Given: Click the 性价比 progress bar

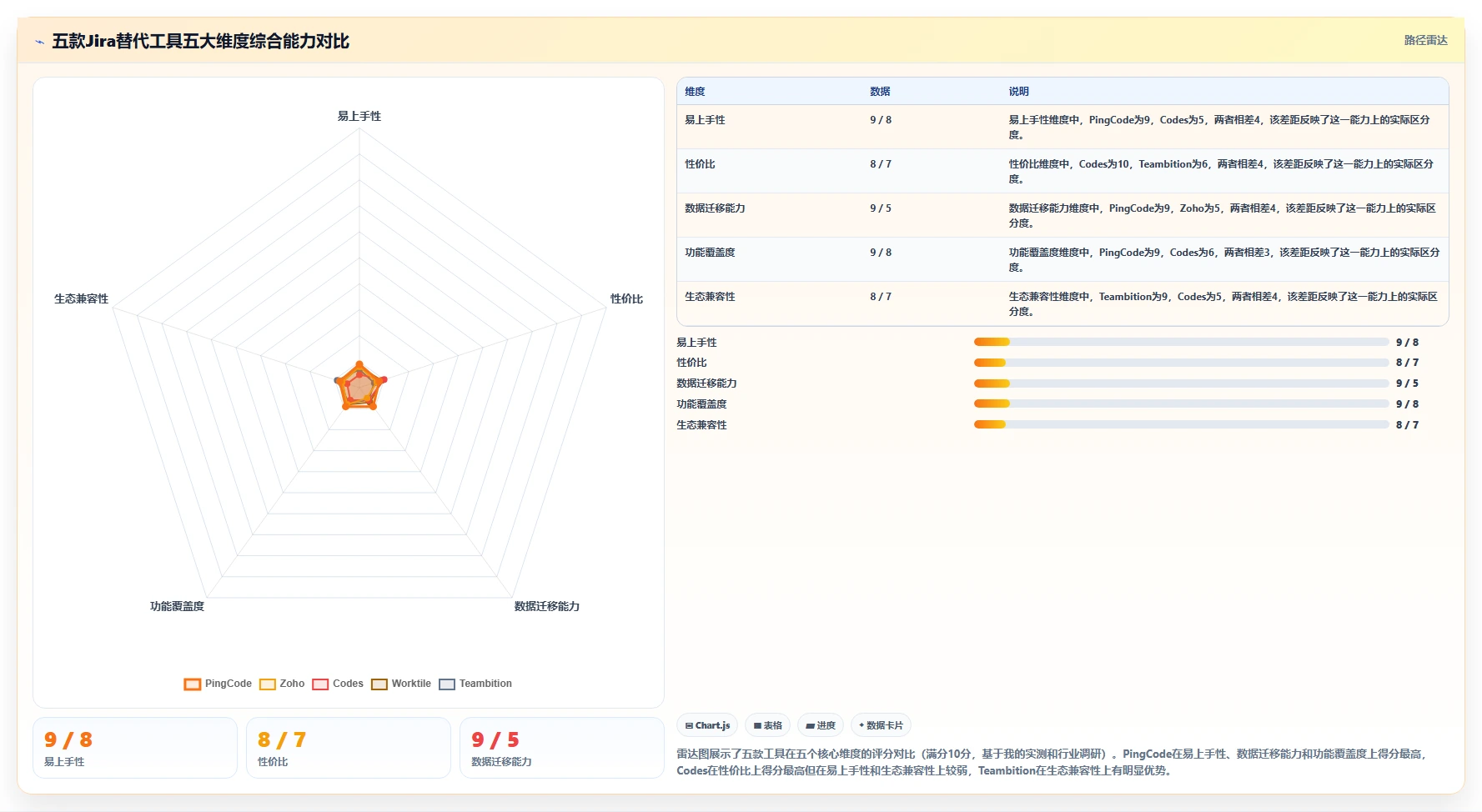Looking at the screenshot, I should click(x=1181, y=363).
